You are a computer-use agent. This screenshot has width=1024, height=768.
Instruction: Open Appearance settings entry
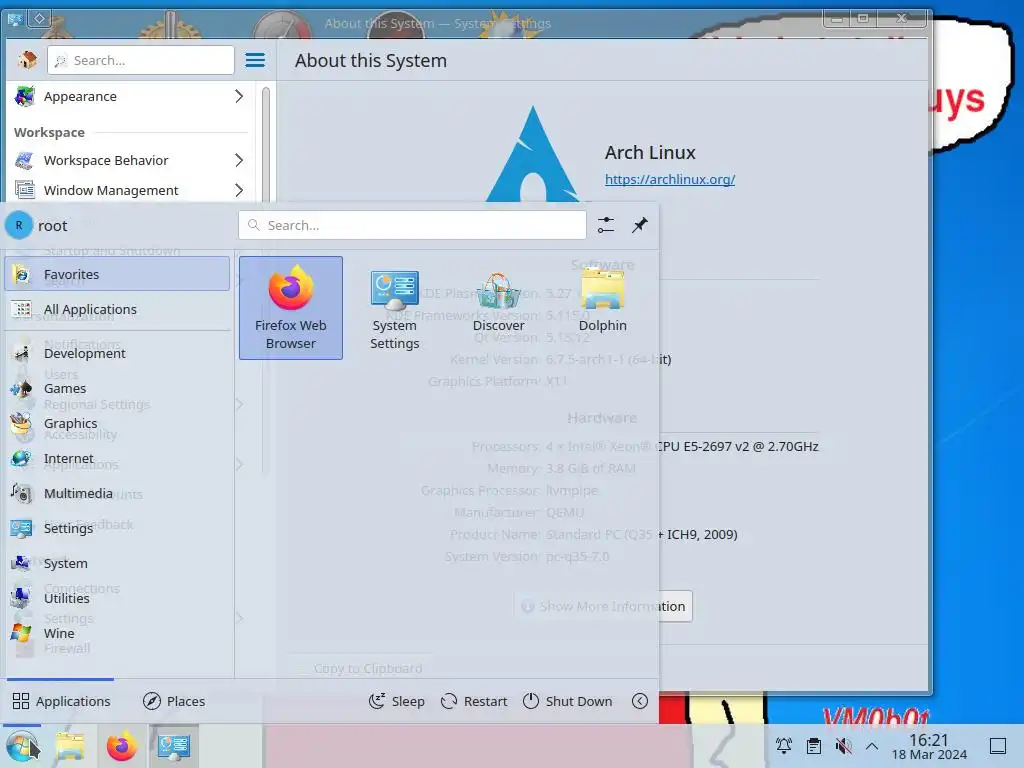click(x=131, y=96)
